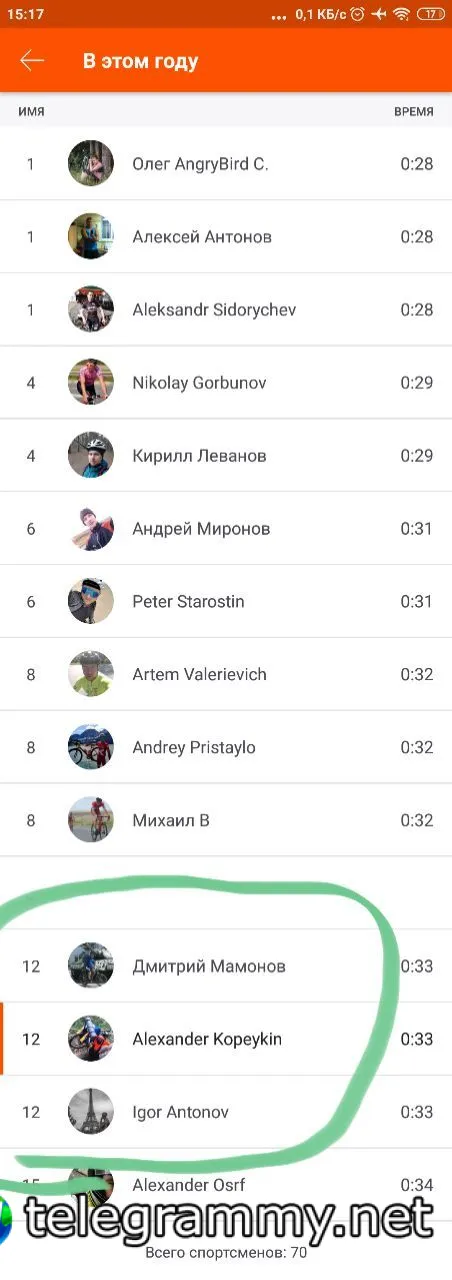Open Andrey Pristaylo's name link
This screenshot has height=1280, width=452.
click(194, 747)
